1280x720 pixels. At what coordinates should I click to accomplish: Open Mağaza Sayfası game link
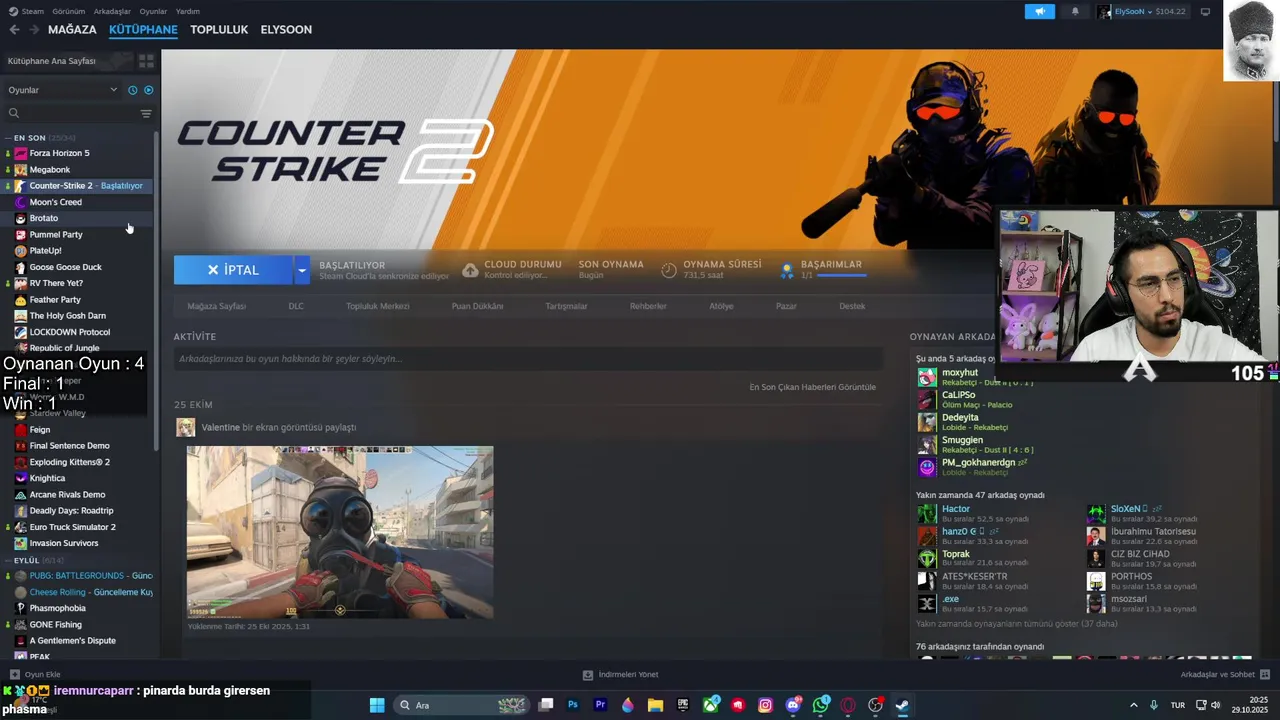pyautogui.click(x=217, y=306)
